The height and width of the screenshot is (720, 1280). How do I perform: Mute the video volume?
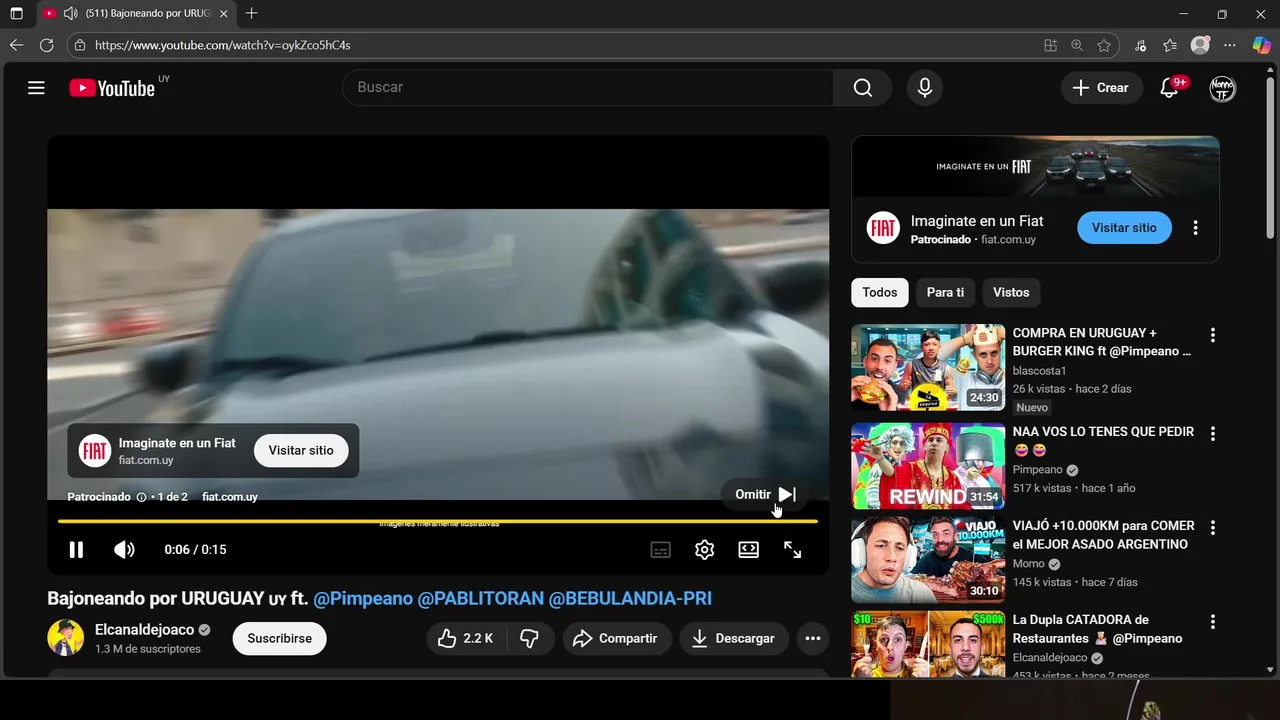click(x=124, y=550)
